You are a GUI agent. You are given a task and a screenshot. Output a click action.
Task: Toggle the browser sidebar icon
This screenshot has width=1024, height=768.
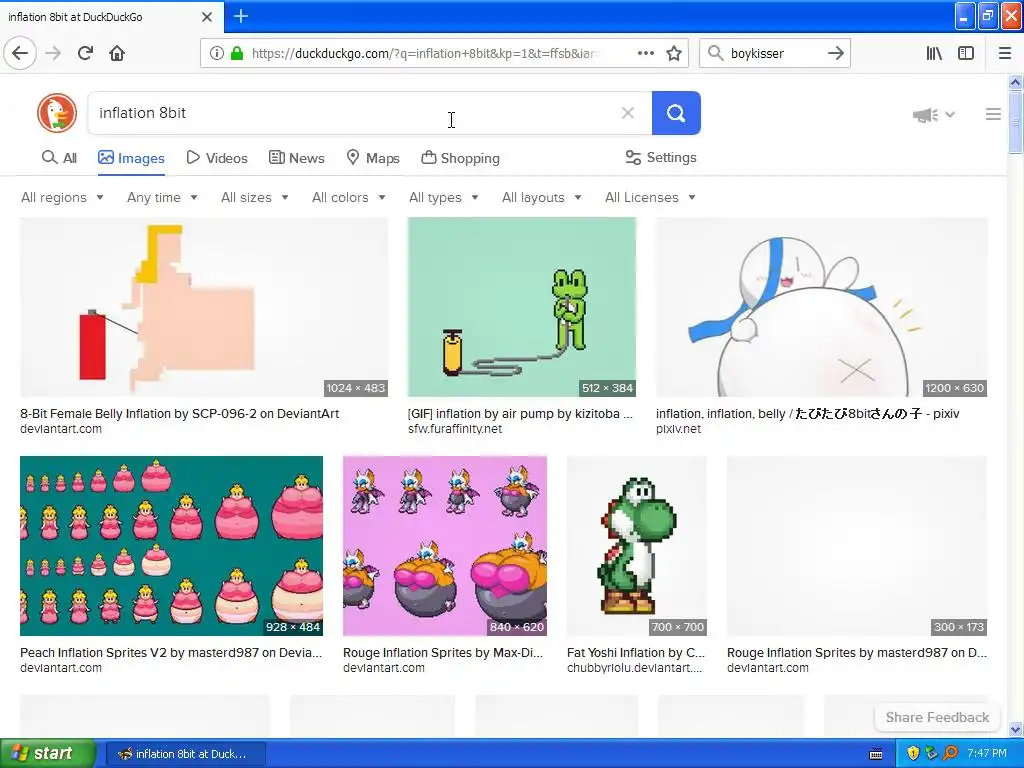tap(966, 53)
